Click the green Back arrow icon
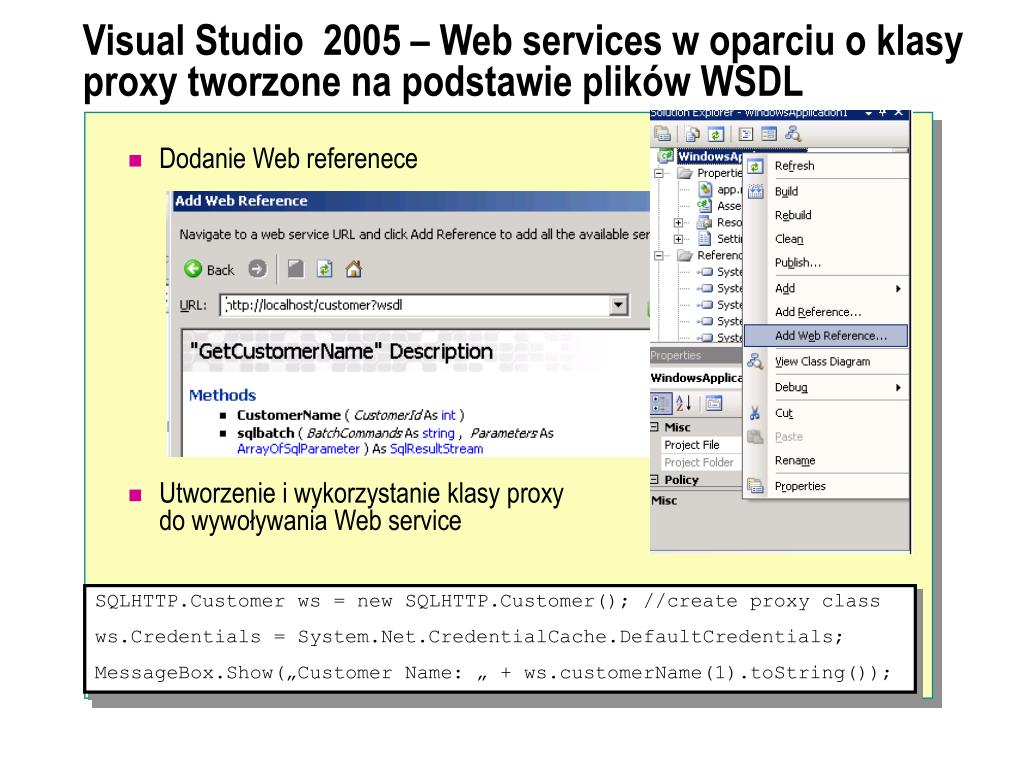 click(x=193, y=268)
